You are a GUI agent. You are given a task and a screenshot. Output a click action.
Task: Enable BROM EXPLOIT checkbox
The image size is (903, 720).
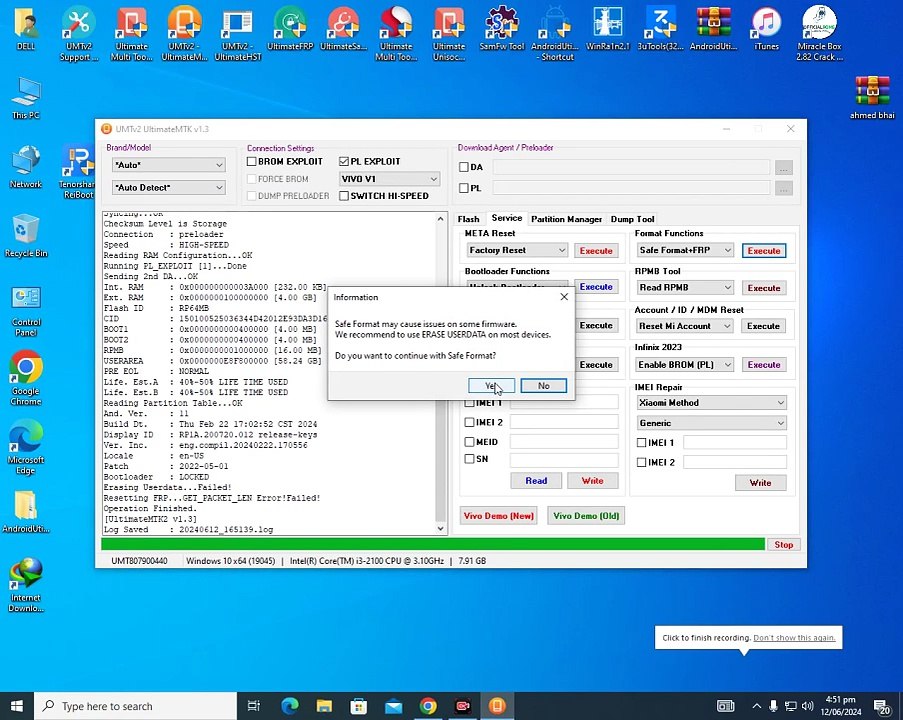(x=252, y=161)
